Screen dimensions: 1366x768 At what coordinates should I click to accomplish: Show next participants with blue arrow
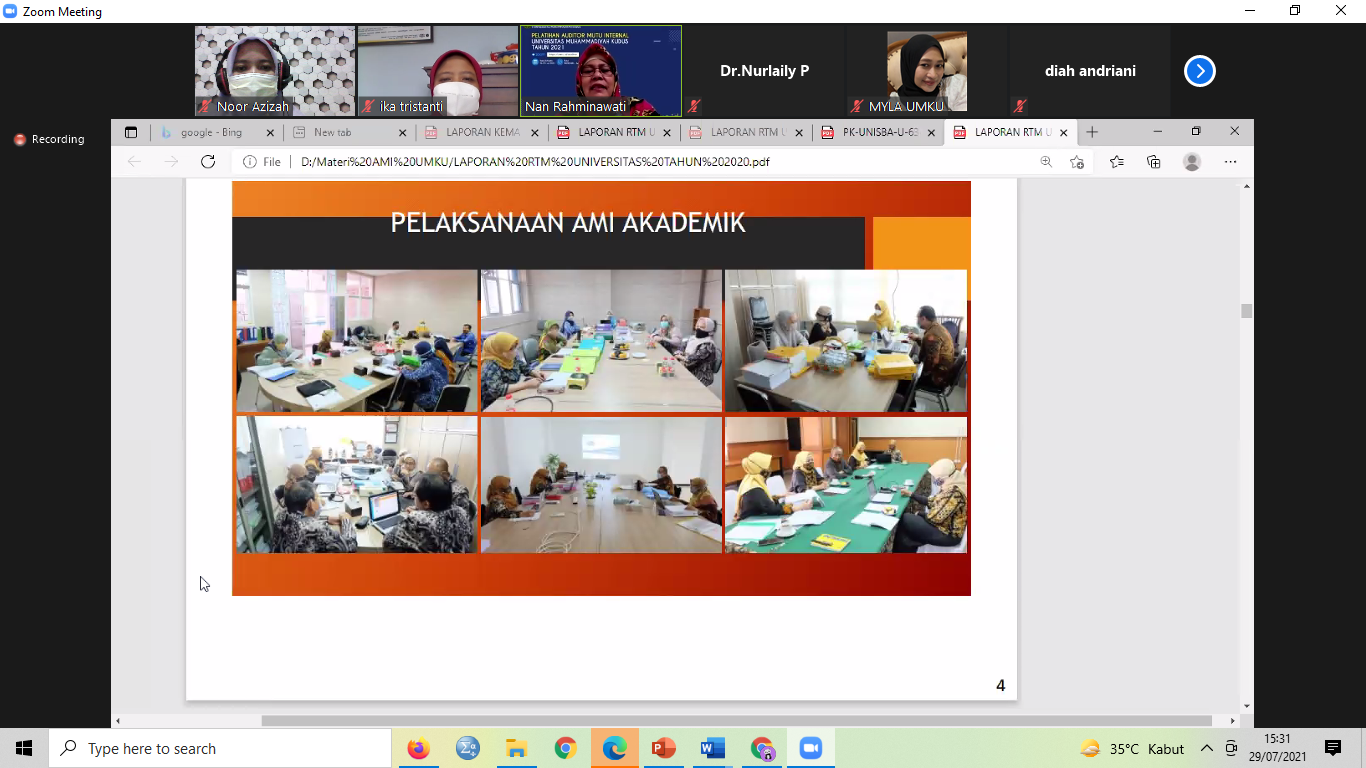(x=1199, y=71)
